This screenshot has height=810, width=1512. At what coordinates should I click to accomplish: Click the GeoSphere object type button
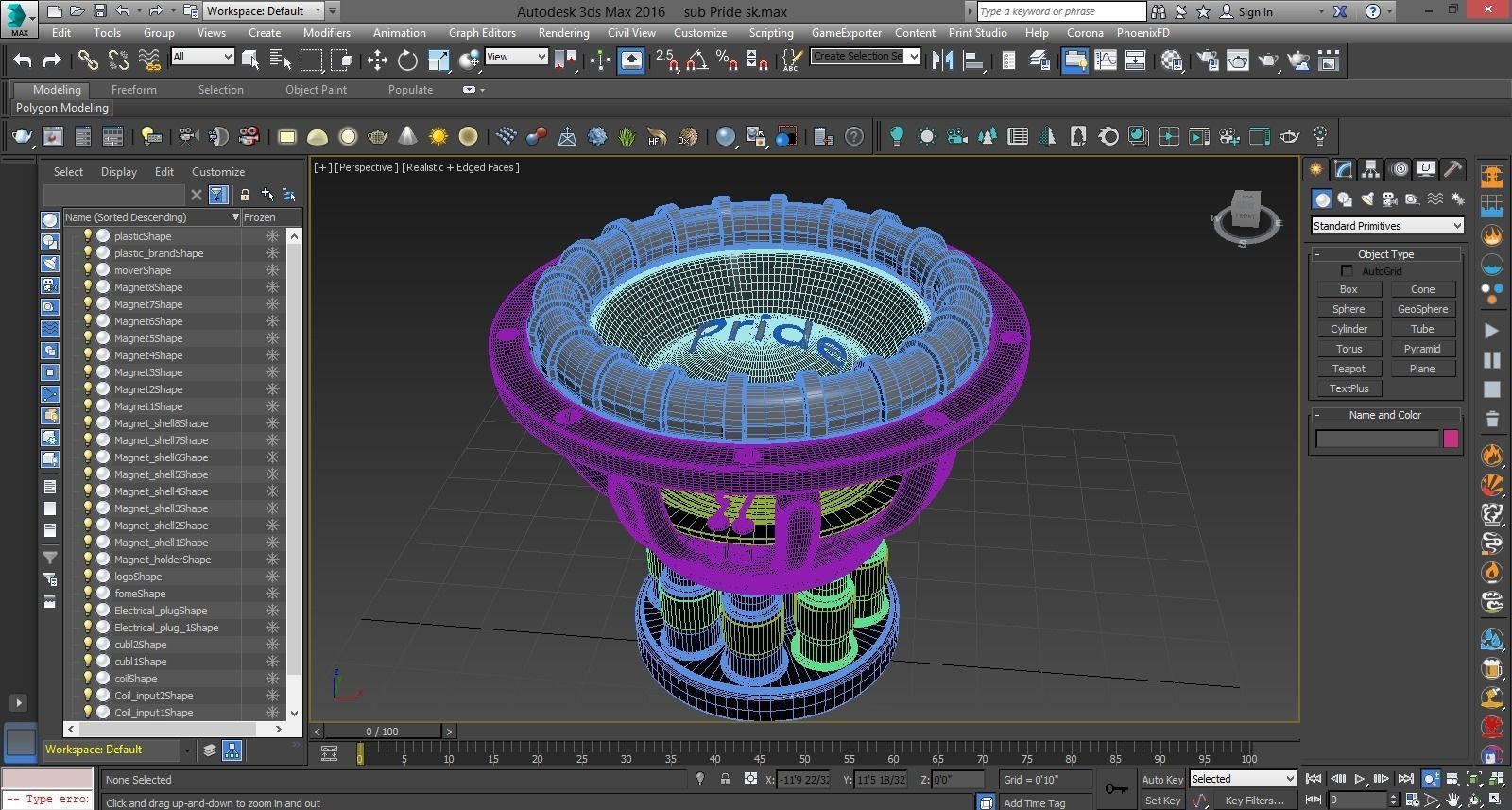[1422, 310]
